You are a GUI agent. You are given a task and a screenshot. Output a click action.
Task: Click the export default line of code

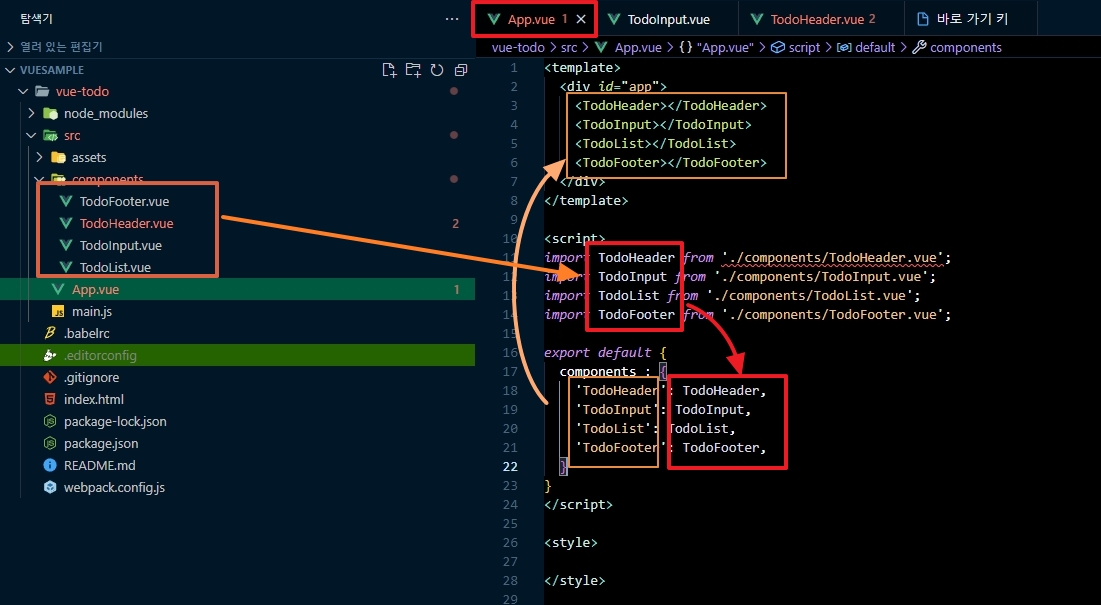(x=605, y=352)
